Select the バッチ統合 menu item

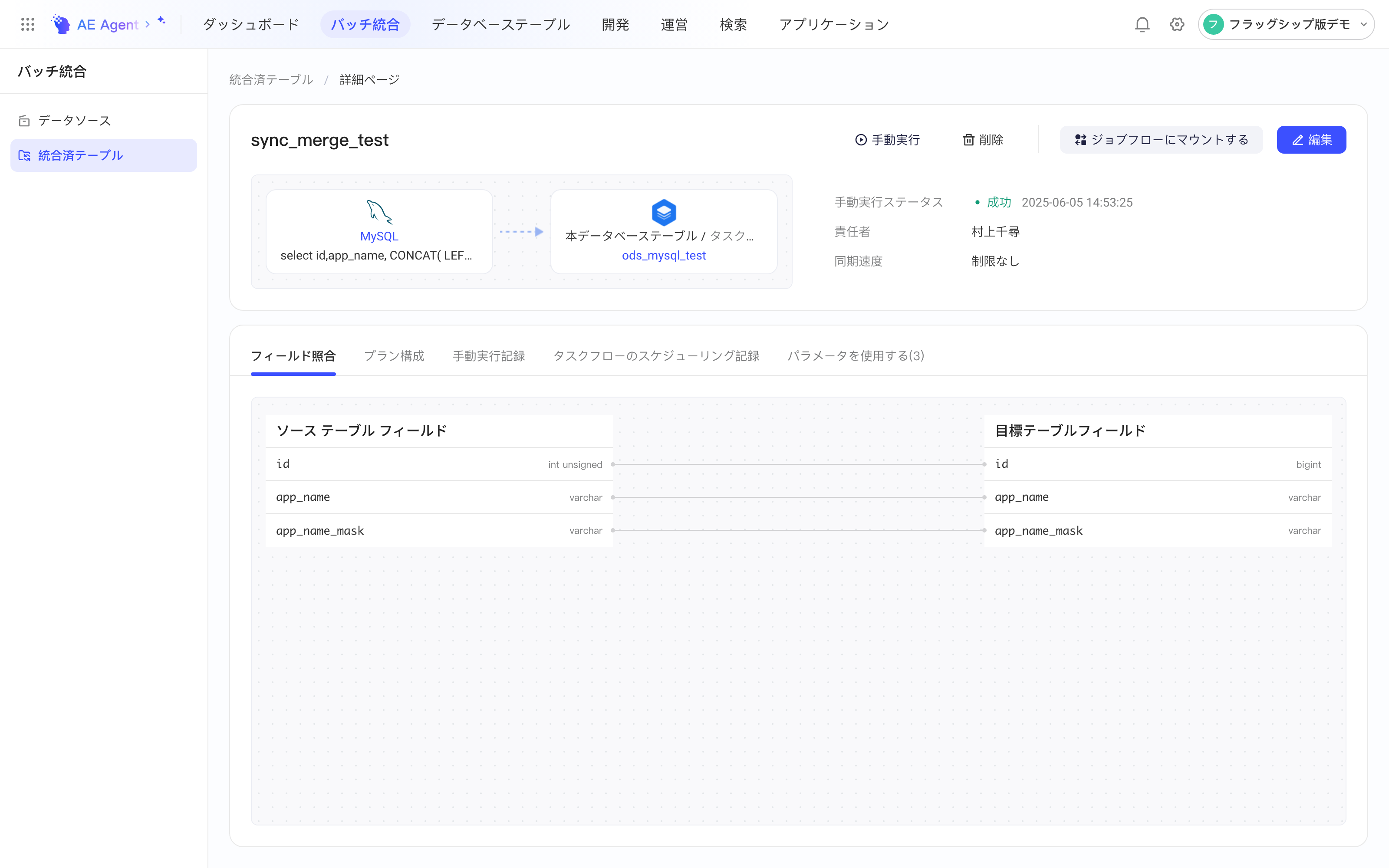[365, 24]
